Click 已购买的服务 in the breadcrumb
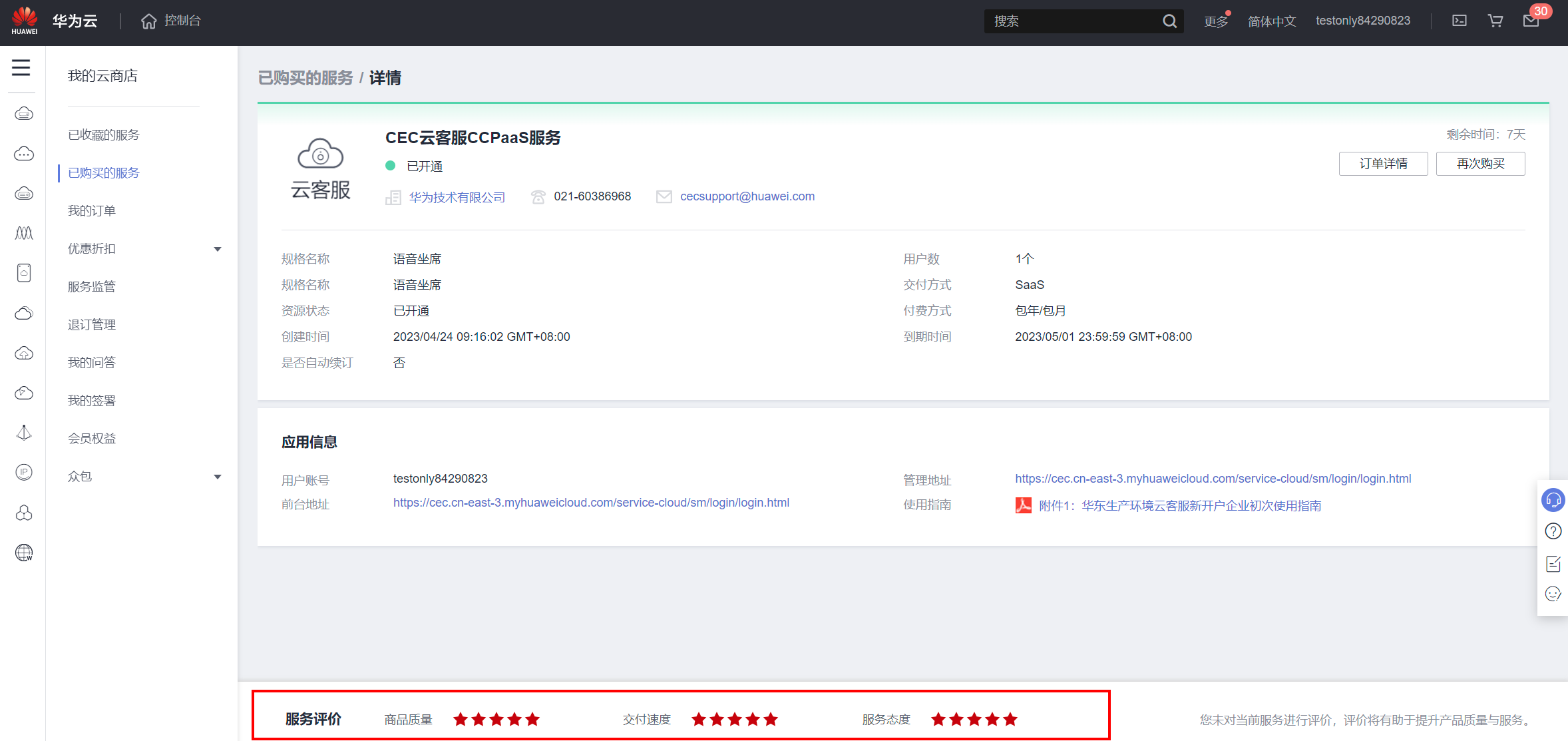The image size is (1568, 741). tap(305, 78)
